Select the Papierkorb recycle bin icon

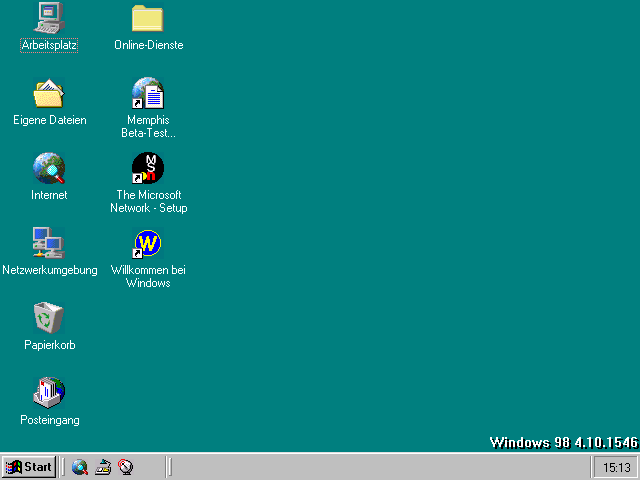click(49, 318)
